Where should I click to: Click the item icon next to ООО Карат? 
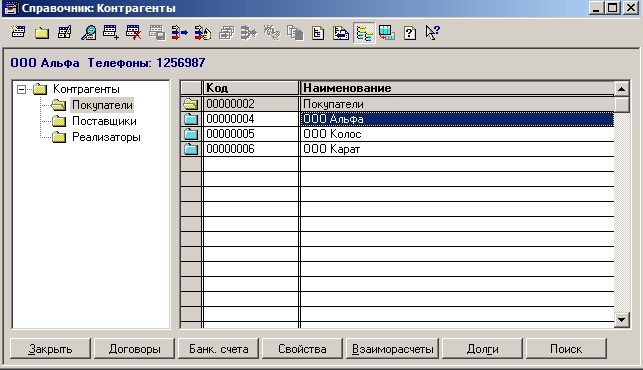pyautogui.click(x=191, y=149)
